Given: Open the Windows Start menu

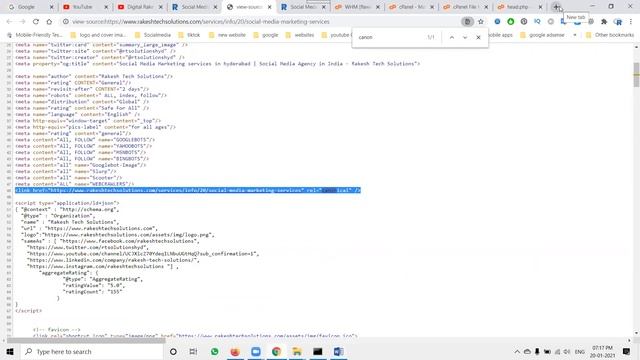Looking at the screenshot, I should pyautogui.click(x=10, y=351).
